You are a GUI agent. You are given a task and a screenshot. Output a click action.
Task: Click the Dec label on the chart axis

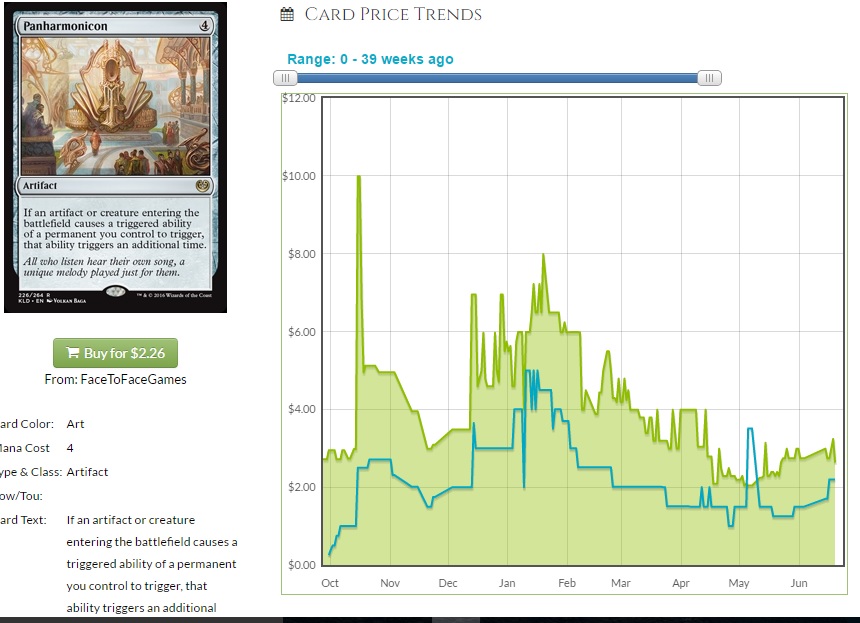[448, 583]
